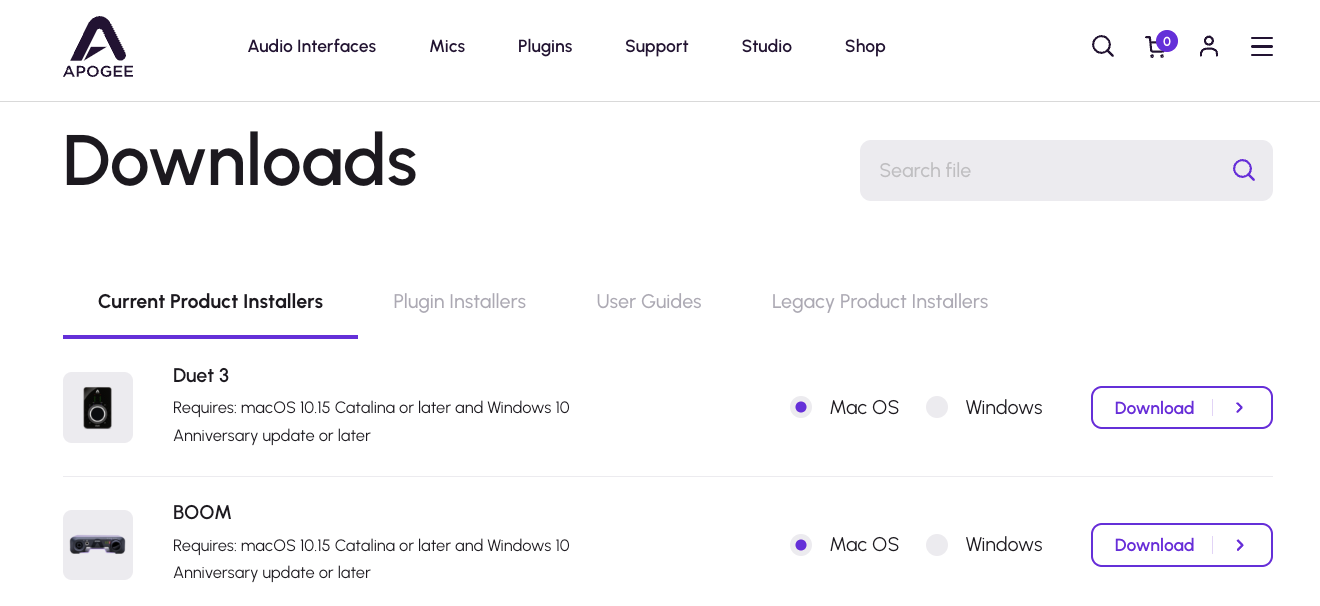This screenshot has width=1320, height=606.
Task: Click the purple search magnifier in file search
Action: [x=1244, y=170]
